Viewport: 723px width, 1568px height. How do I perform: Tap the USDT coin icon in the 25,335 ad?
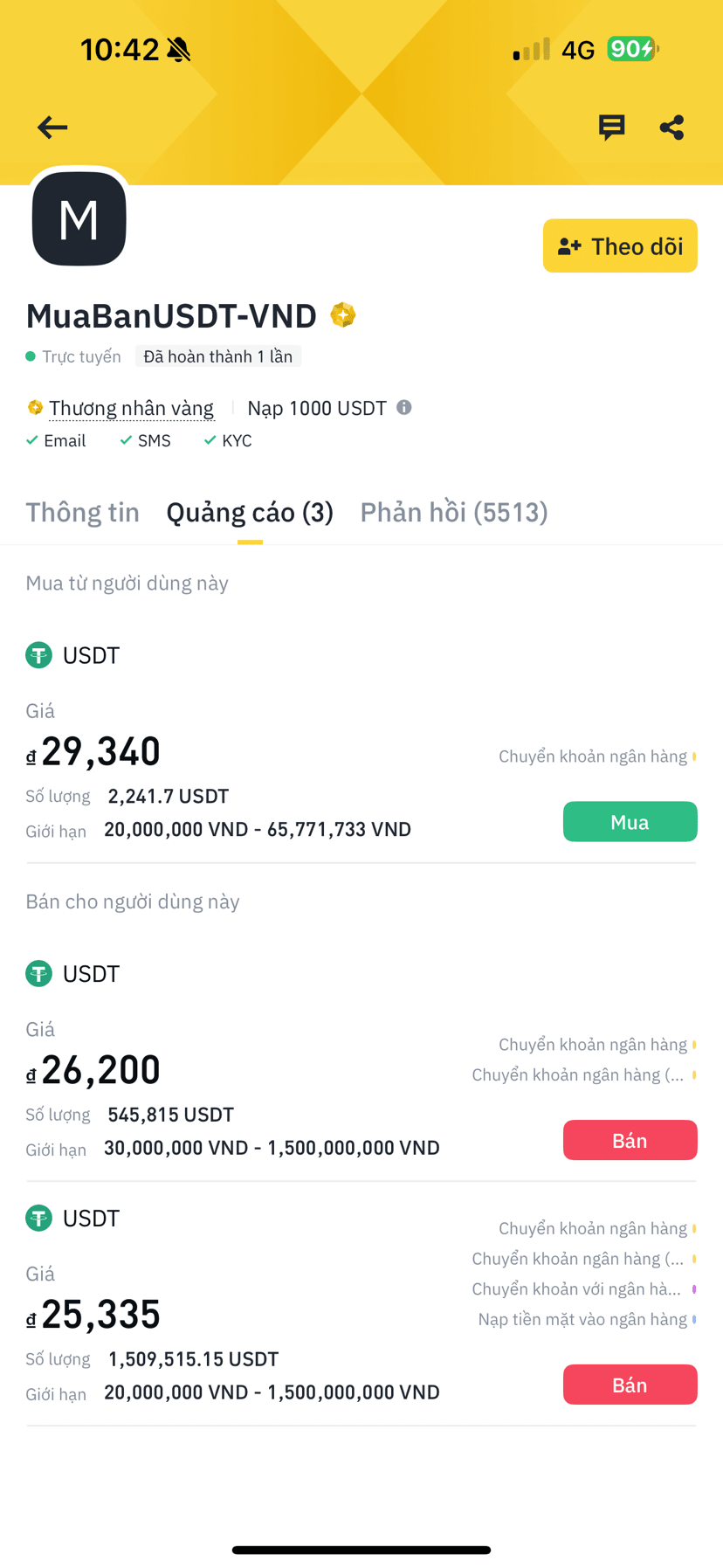(38, 1218)
